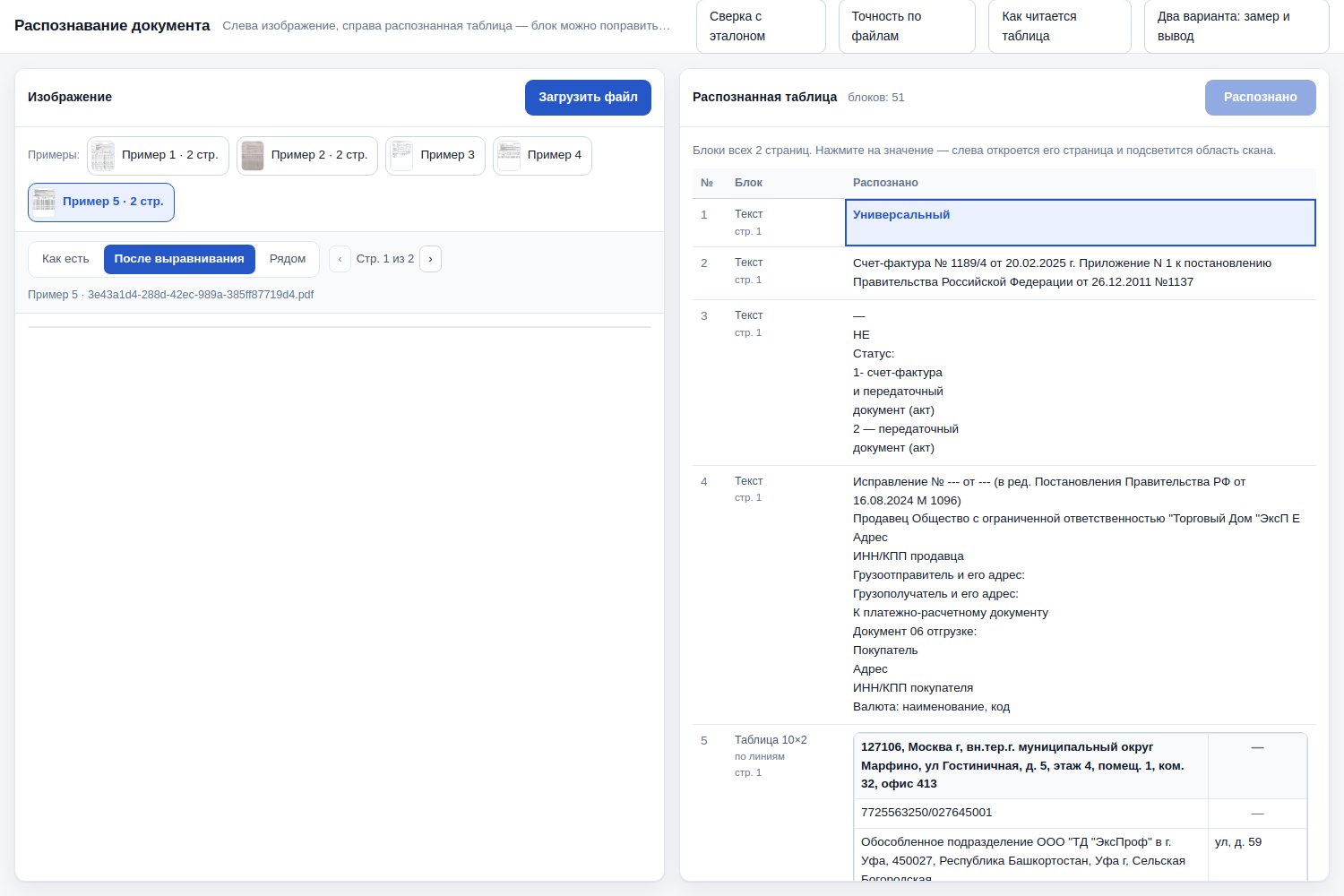Choose the "Пример 4" sample
This screenshot has width=1344, height=896.
click(542, 156)
